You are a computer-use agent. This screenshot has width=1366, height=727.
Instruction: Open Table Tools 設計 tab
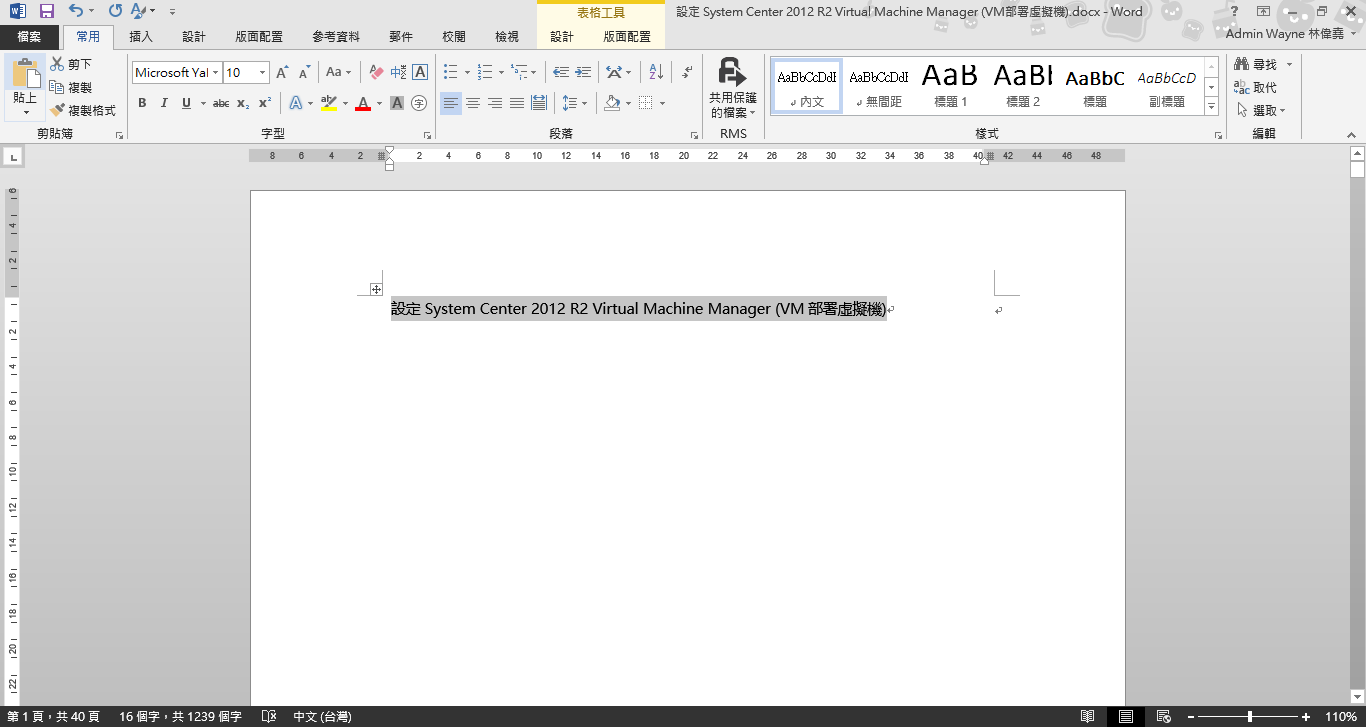coord(562,37)
